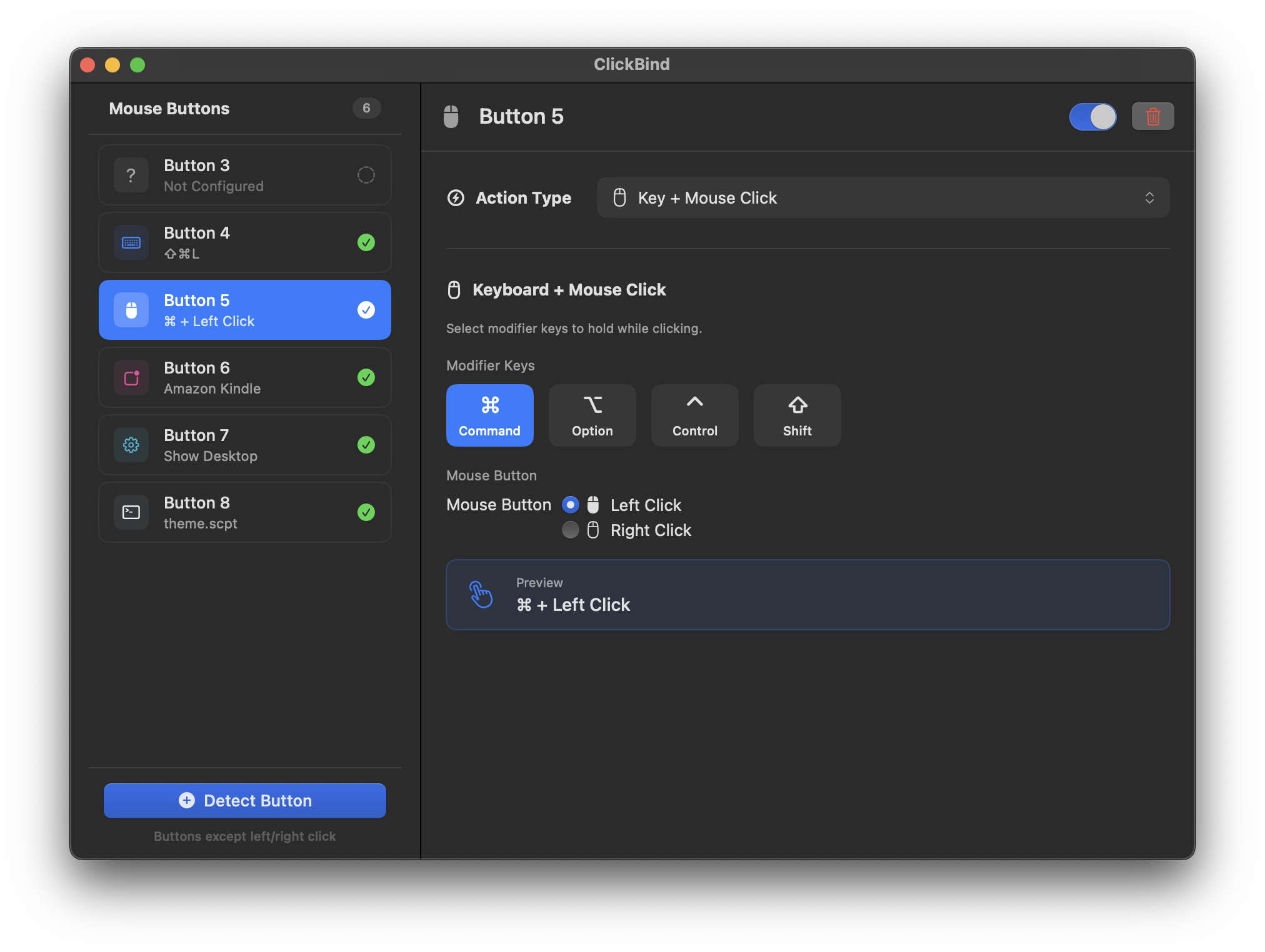Toggle the Command modifier key

point(489,415)
